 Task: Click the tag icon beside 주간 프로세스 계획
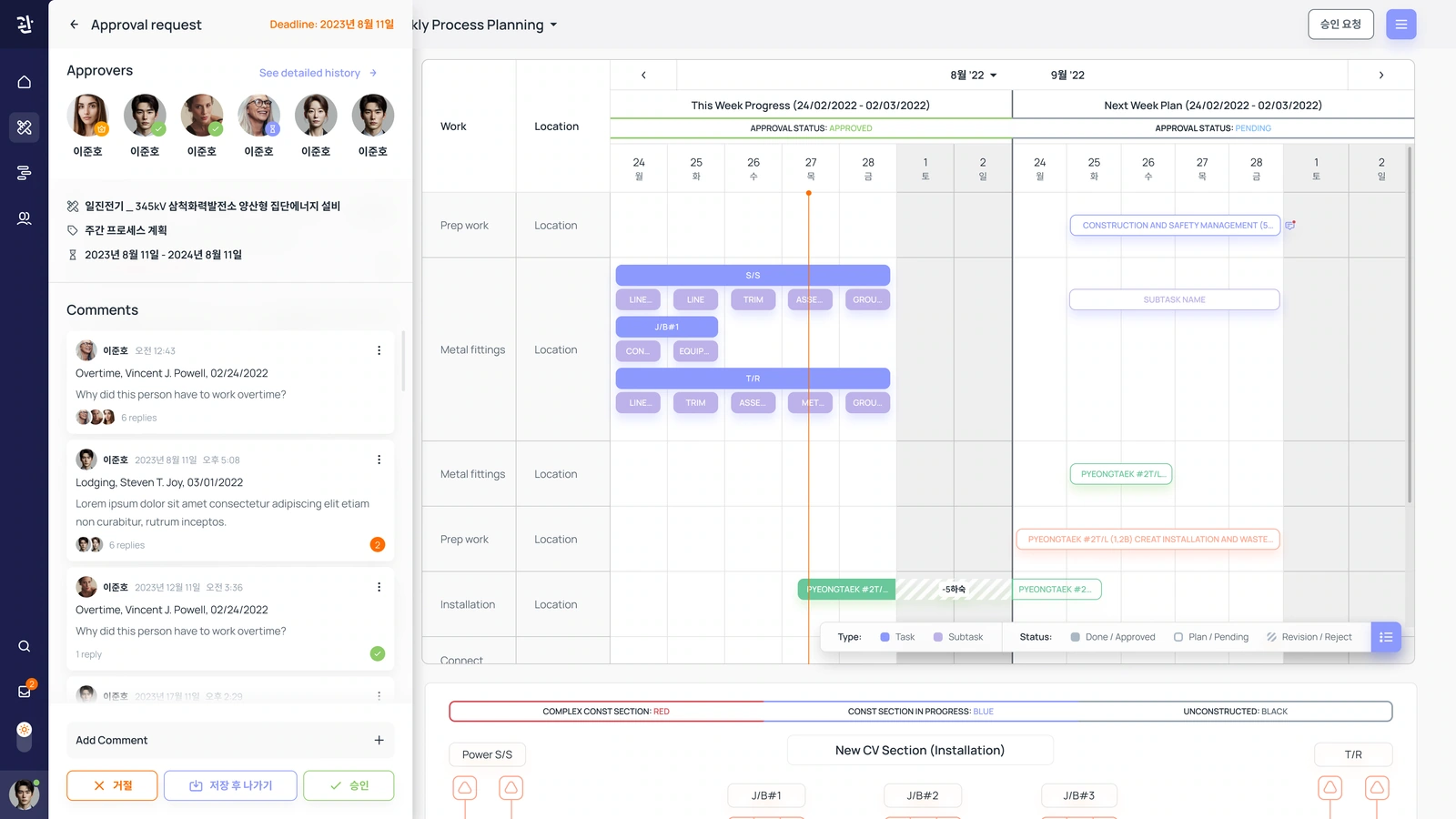click(x=73, y=230)
